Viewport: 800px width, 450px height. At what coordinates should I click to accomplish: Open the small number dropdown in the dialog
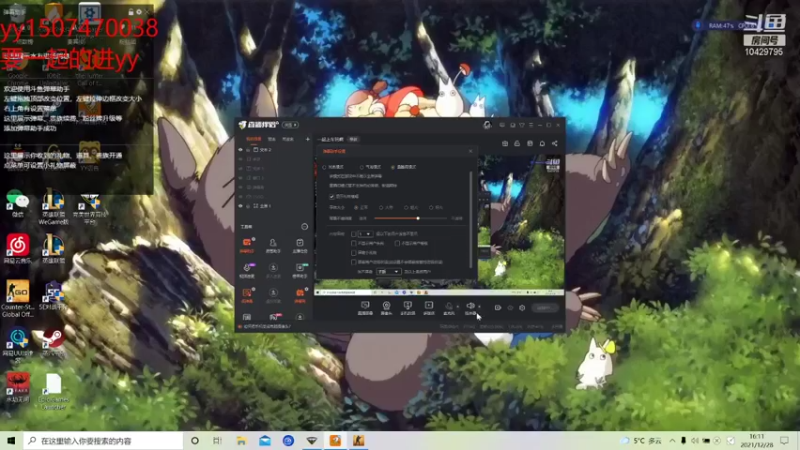coord(365,234)
